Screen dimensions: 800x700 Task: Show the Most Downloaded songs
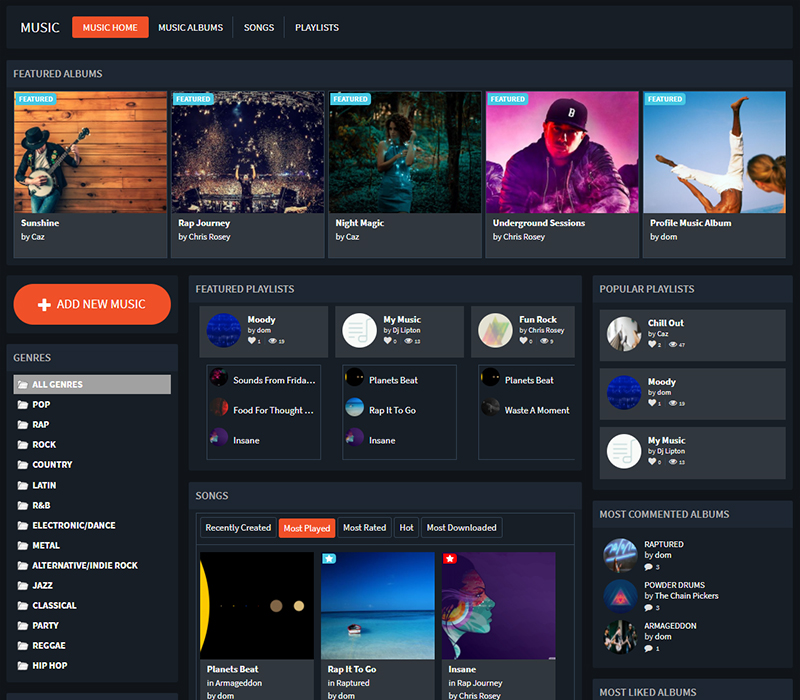click(x=460, y=528)
